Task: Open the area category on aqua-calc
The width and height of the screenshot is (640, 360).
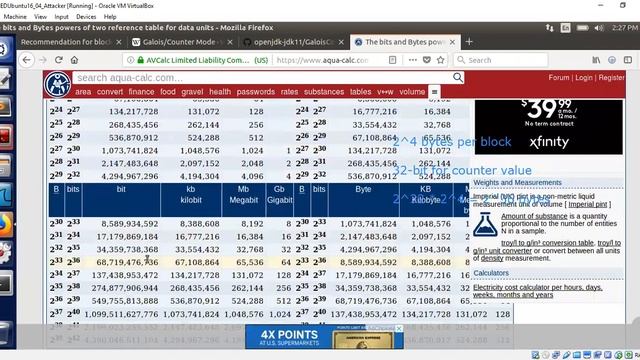Action: point(83,92)
